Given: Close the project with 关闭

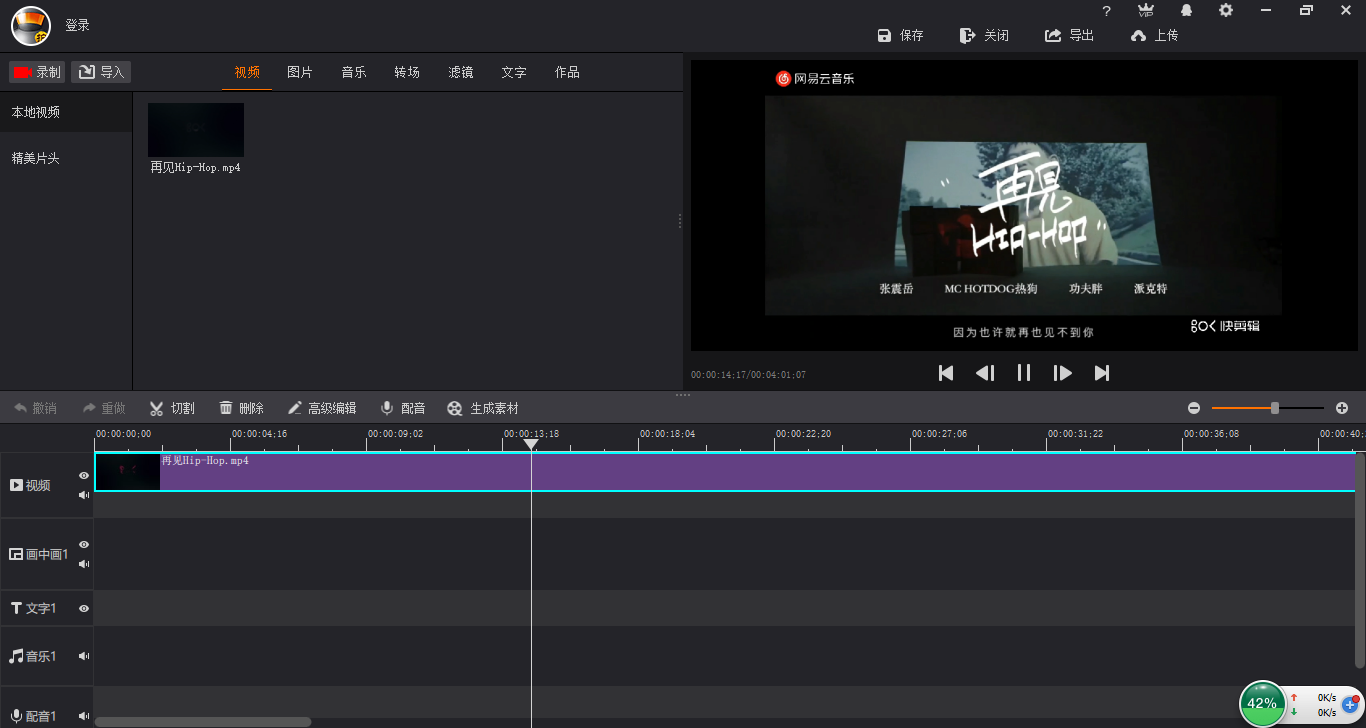Looking at the screenshot, I should point(984,35).
